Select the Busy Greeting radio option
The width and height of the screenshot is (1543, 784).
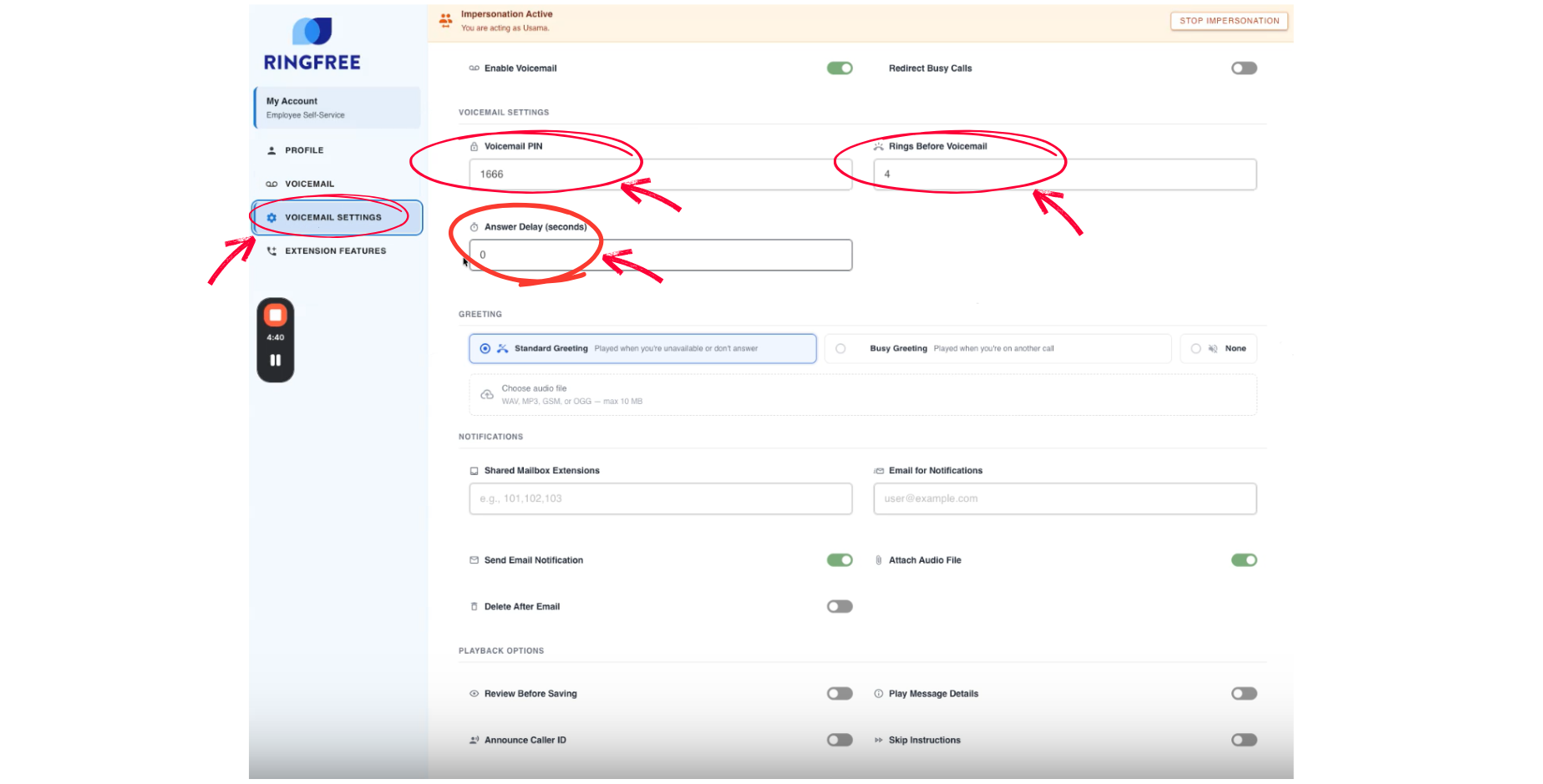(840, 349)
